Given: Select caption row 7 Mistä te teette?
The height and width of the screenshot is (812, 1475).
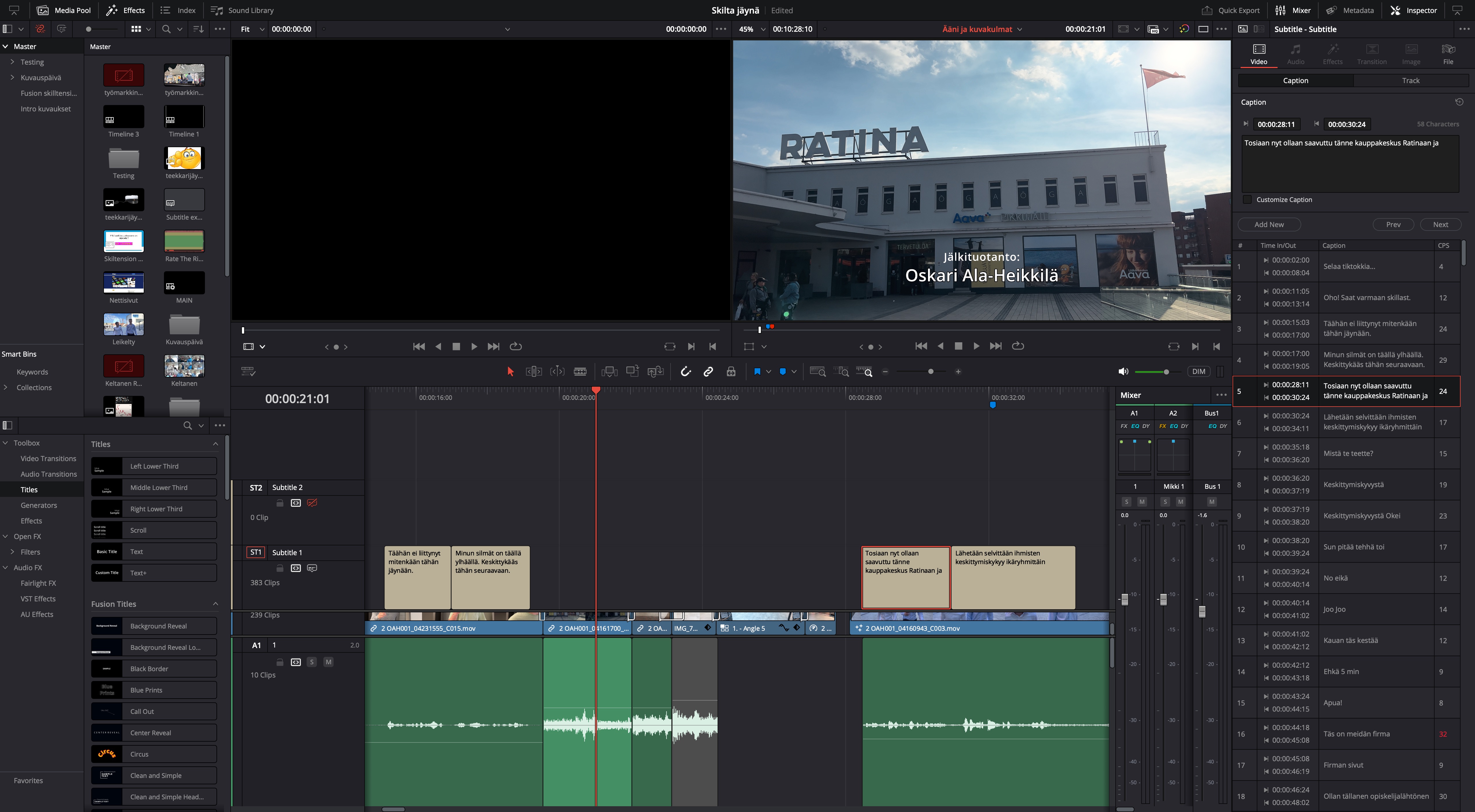Looking at the screenshot, I should 1346,454.
